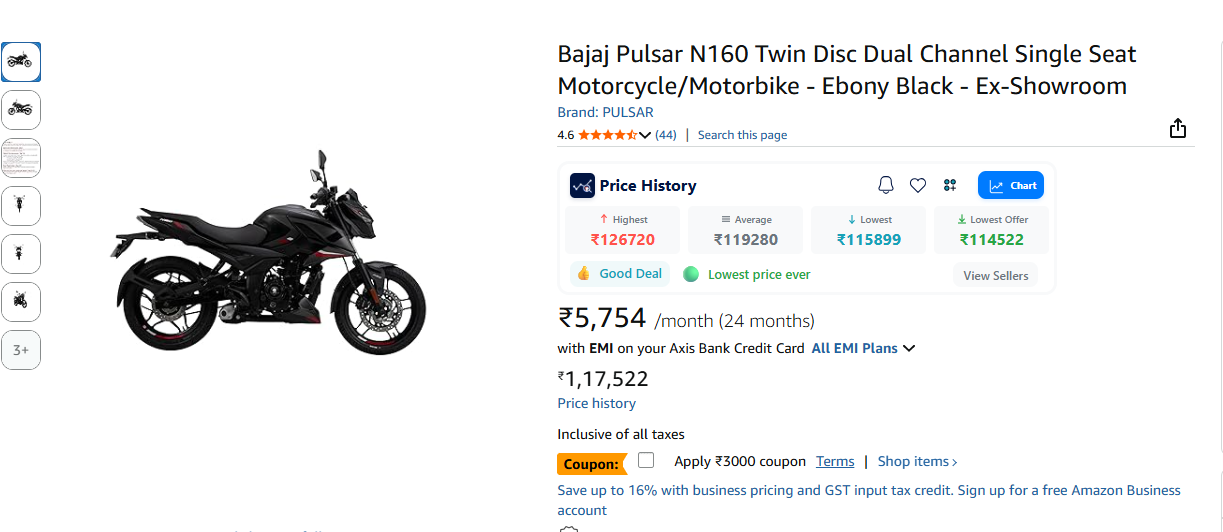Click the View Sellers button
This screenshot has width=1223, height=532.
995,276
